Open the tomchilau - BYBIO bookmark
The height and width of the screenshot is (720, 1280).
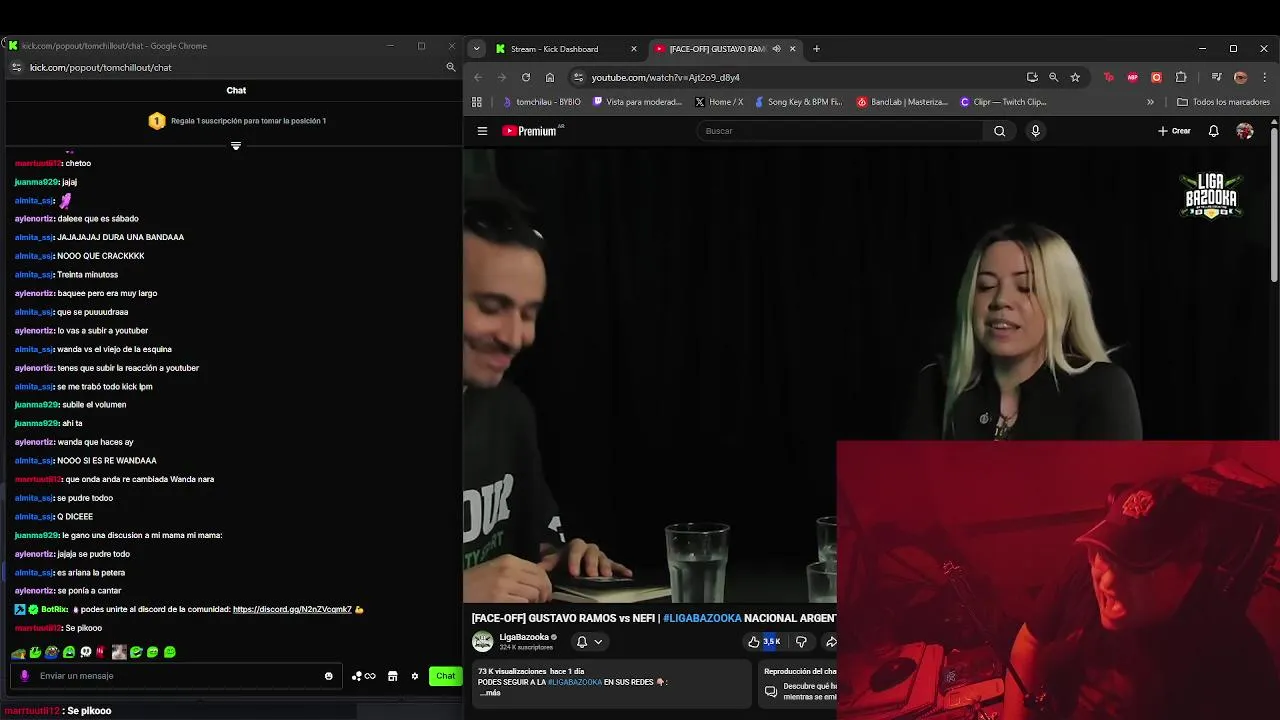coord(541,102)
